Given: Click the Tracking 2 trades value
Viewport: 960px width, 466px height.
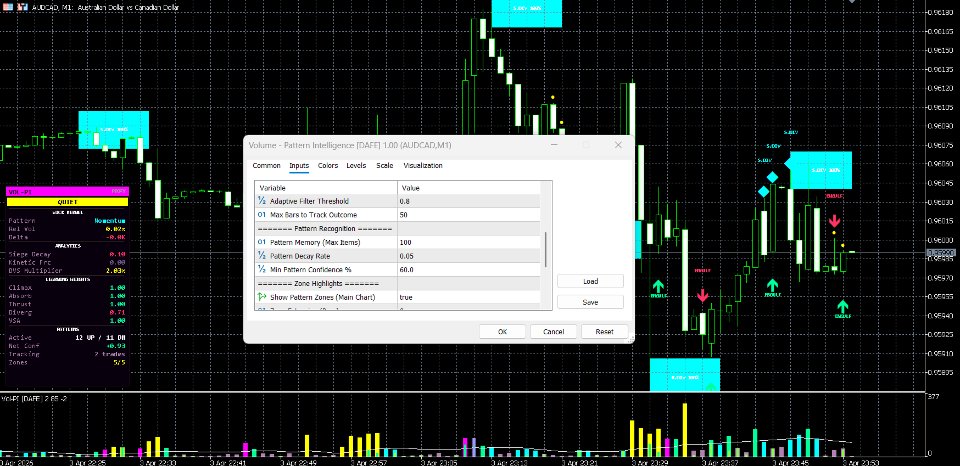Looking at the screenshot, I should tap(110, 354).
